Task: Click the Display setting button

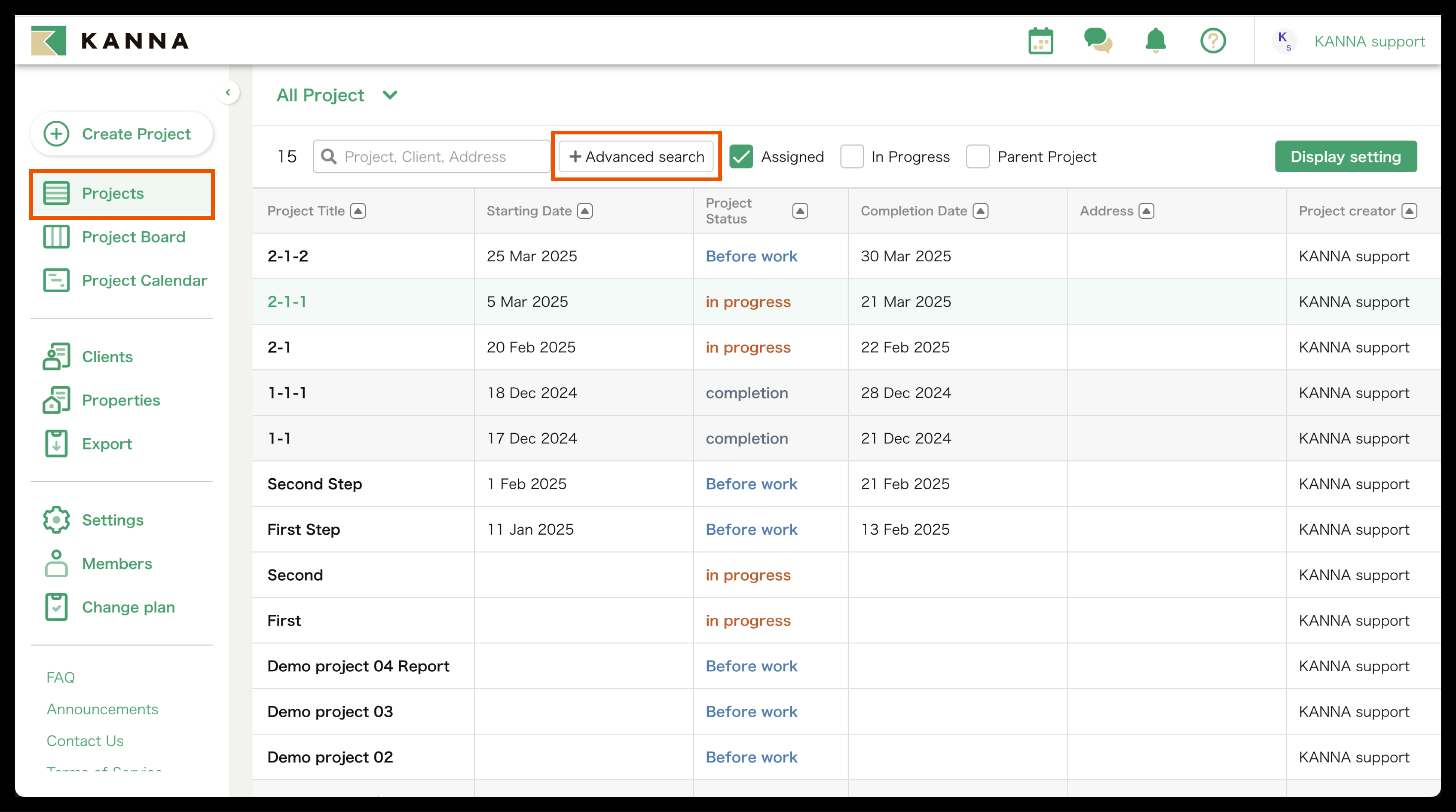Action: pyautogui.click(x=1345, y=157)
